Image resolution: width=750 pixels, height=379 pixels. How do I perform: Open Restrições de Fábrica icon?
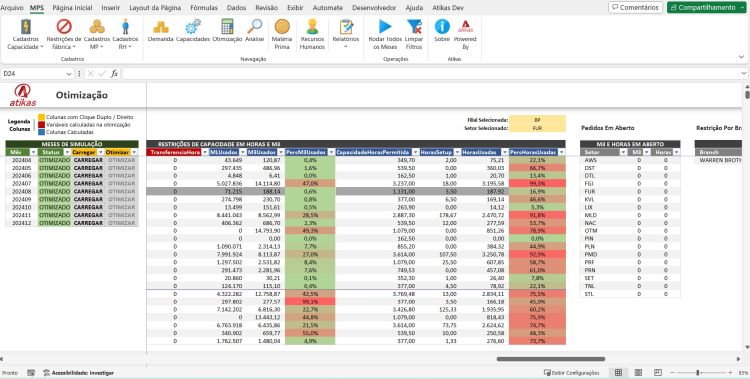tap(64, 26)
